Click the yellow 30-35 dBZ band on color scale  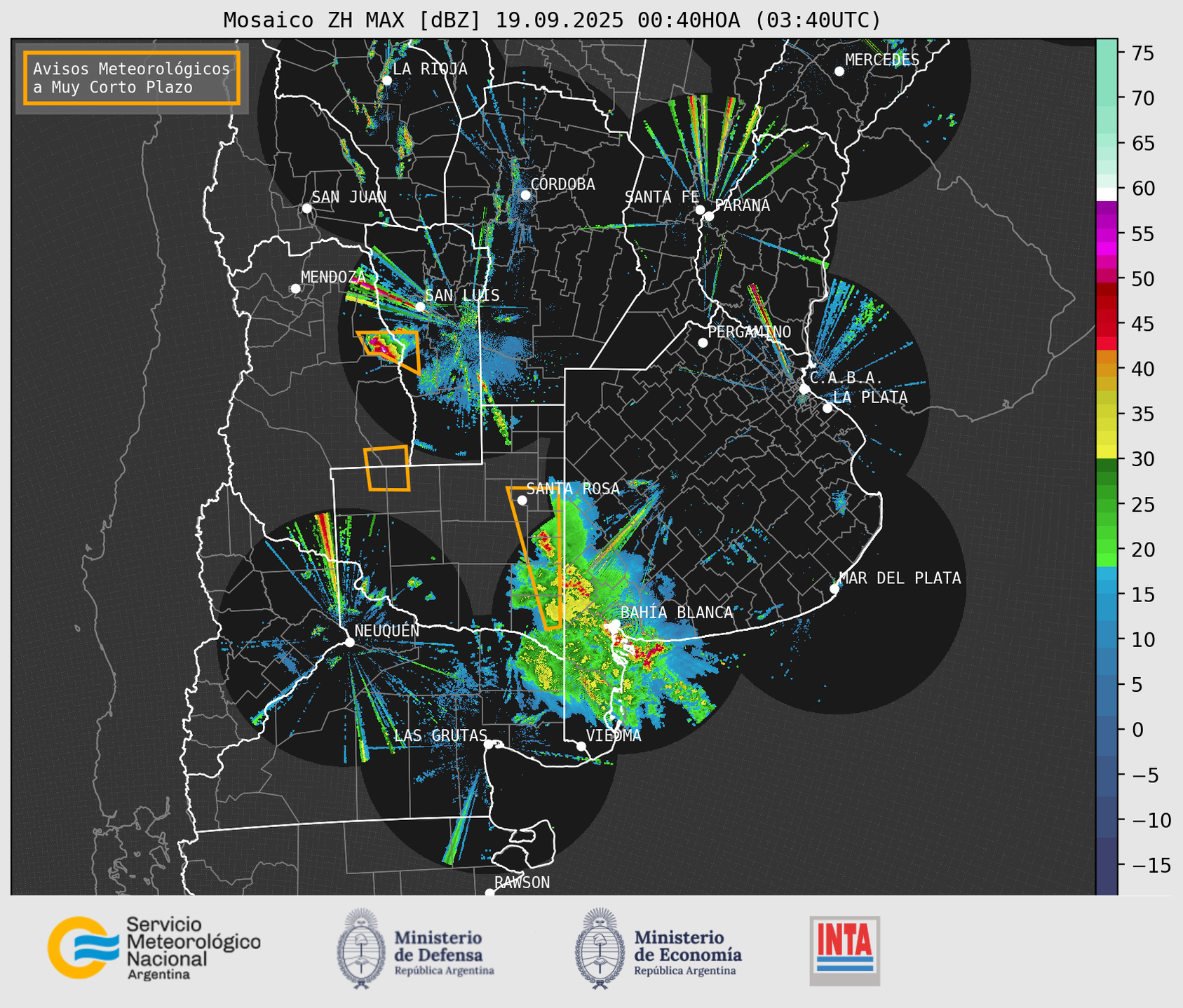(1107, 437)
